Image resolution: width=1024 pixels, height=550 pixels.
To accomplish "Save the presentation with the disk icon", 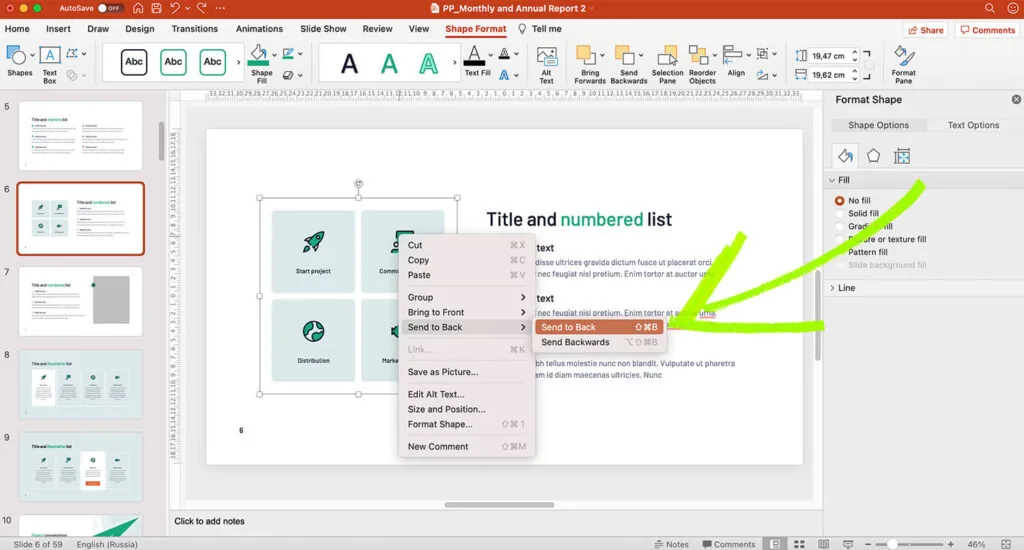I will pyautogui.click(x=156, y=8).
